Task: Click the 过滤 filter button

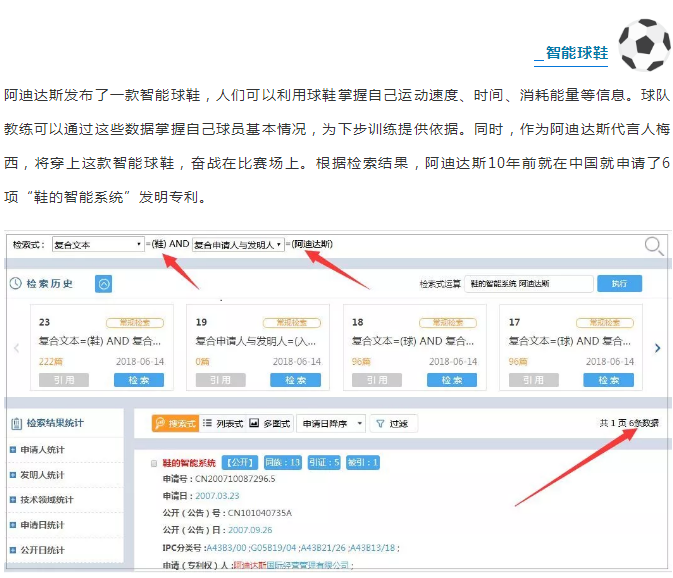Action: [x=393, y=424]
